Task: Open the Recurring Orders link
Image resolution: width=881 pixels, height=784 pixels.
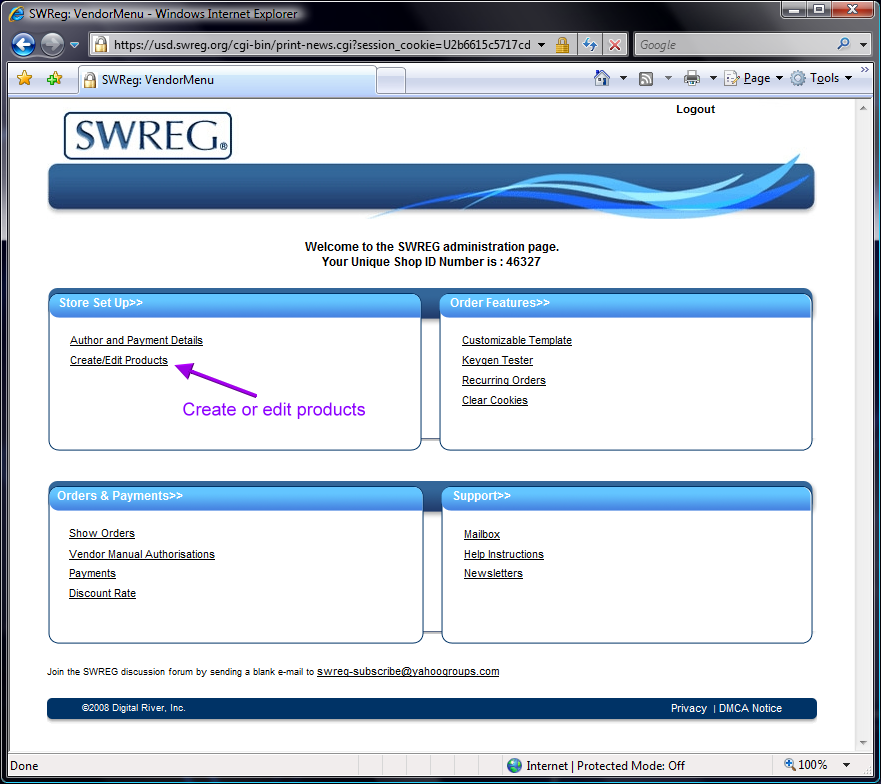Action: pos(503,380)
